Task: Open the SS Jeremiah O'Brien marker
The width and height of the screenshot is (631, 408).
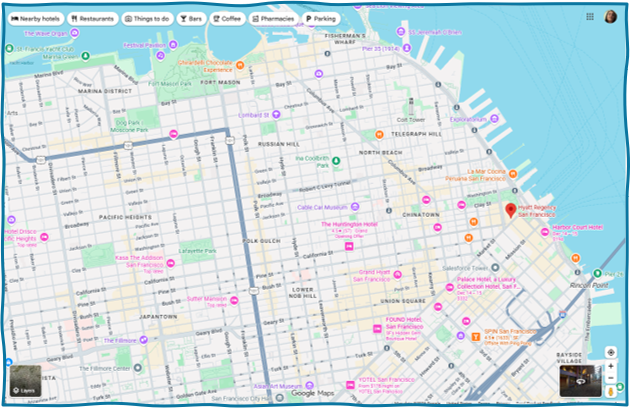Action: 400,31
